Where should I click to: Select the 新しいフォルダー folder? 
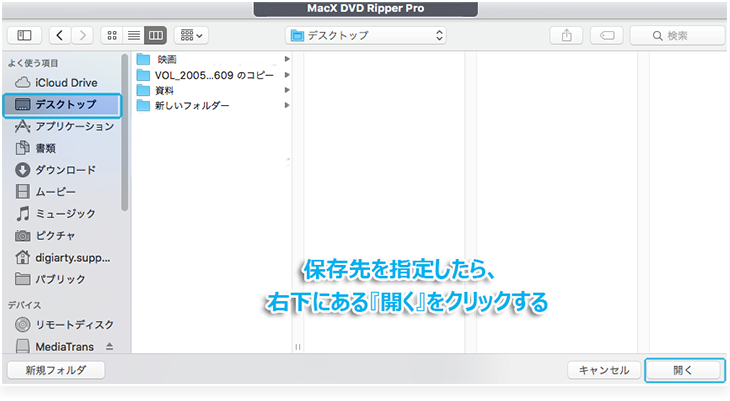[x=214, y=106]
